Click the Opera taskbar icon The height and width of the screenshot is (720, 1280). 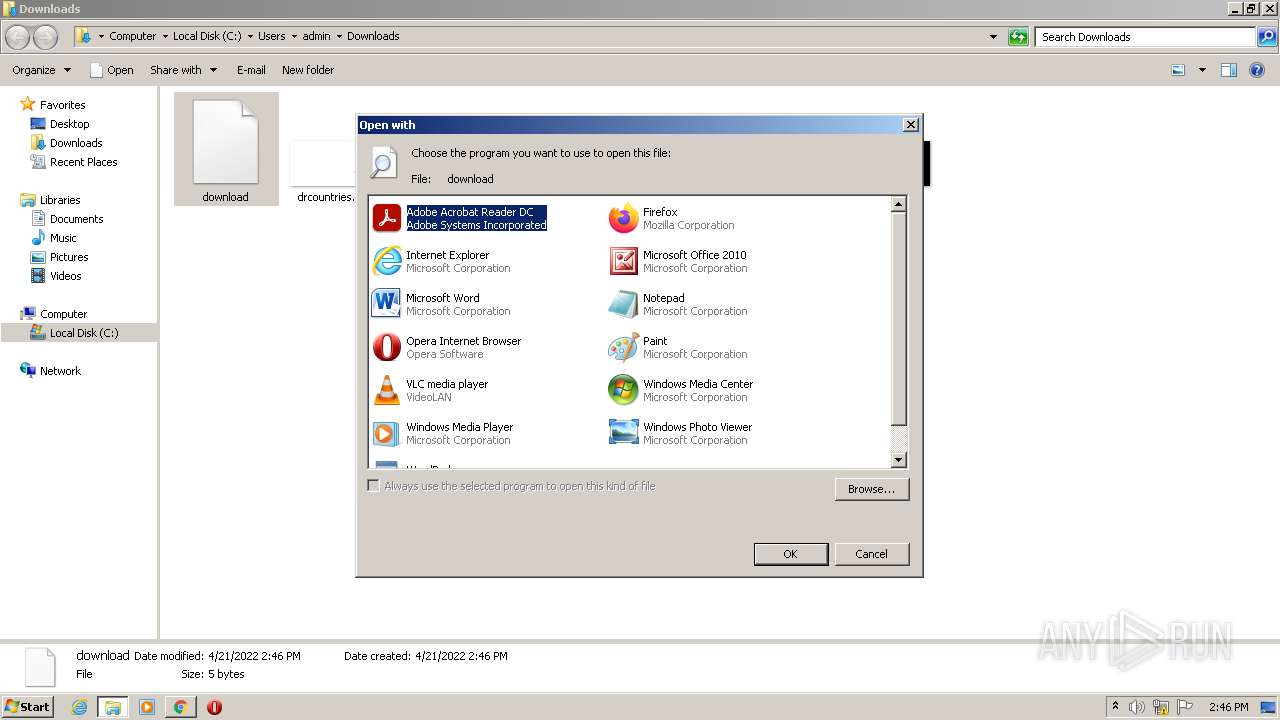click(214, 707)
